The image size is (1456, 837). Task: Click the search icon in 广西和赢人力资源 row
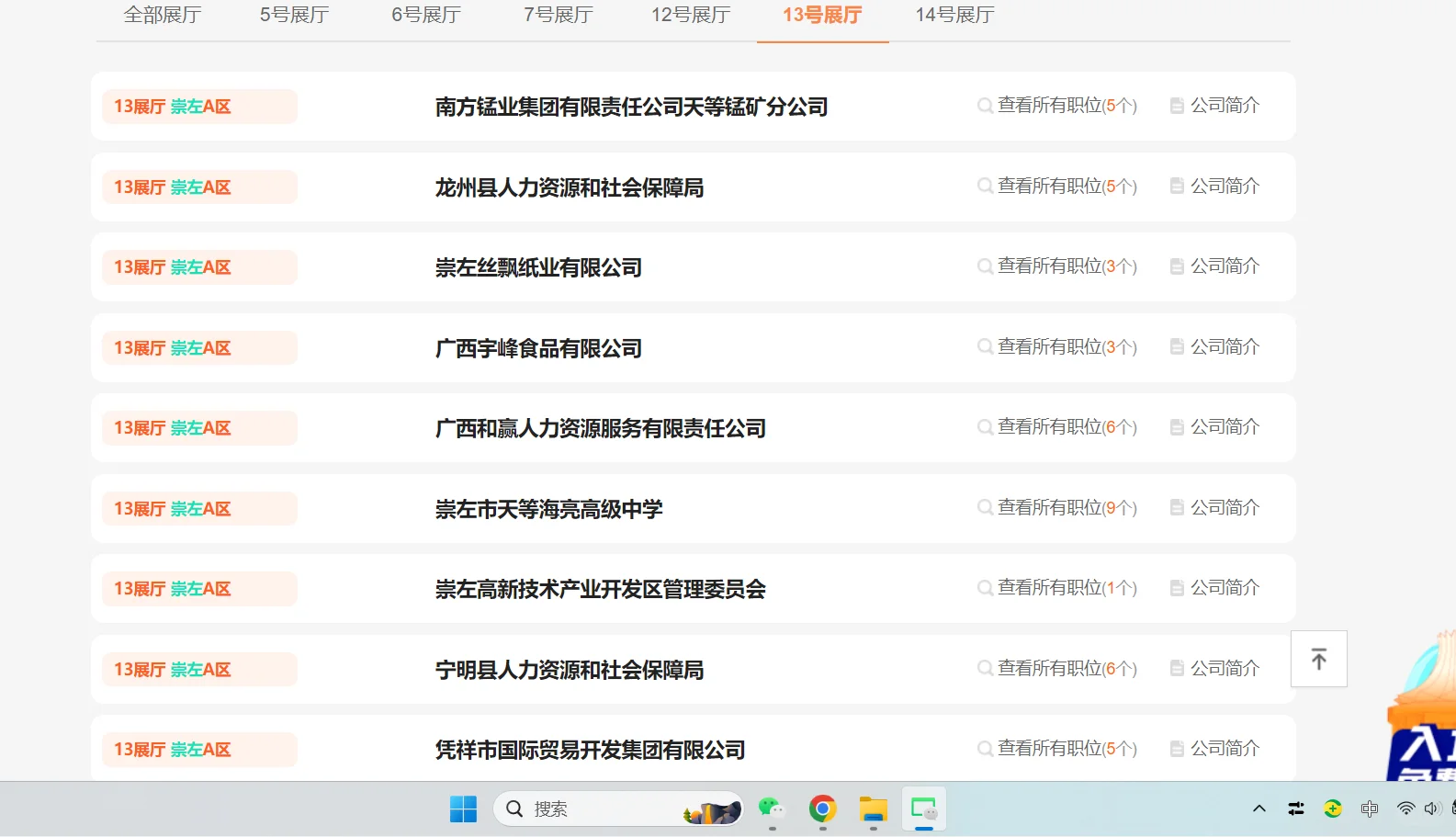(x=985, y=427)
